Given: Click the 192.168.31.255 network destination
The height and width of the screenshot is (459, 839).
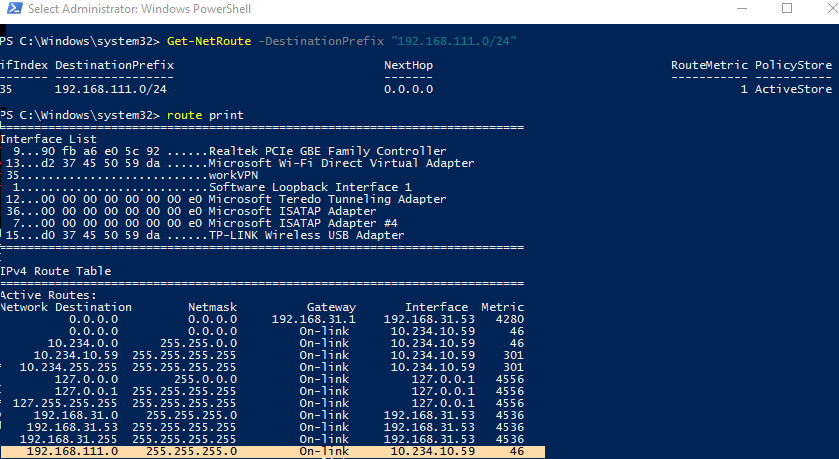Looking at the screenshot, I should point(68,439).
